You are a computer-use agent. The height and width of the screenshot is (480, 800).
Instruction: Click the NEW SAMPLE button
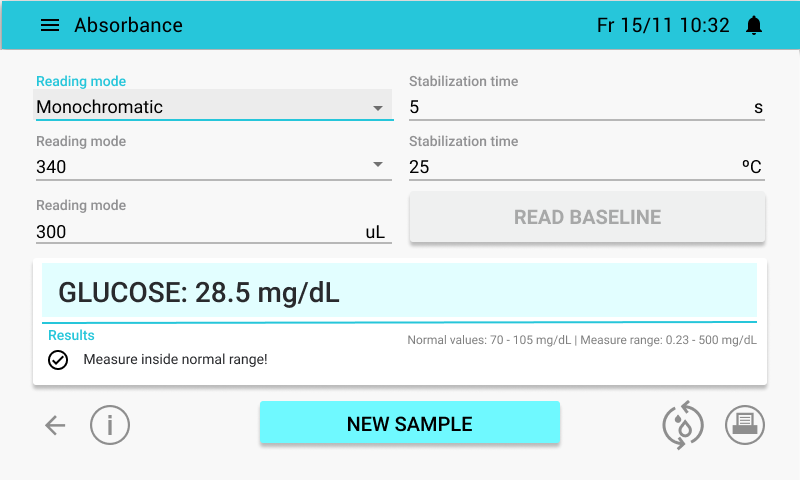410,422
